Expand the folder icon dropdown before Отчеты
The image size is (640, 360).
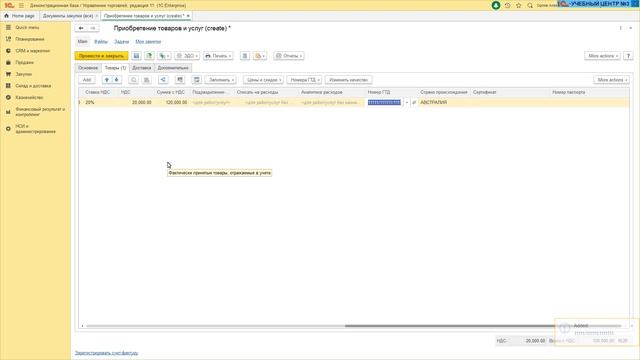(x=260, y=56)
